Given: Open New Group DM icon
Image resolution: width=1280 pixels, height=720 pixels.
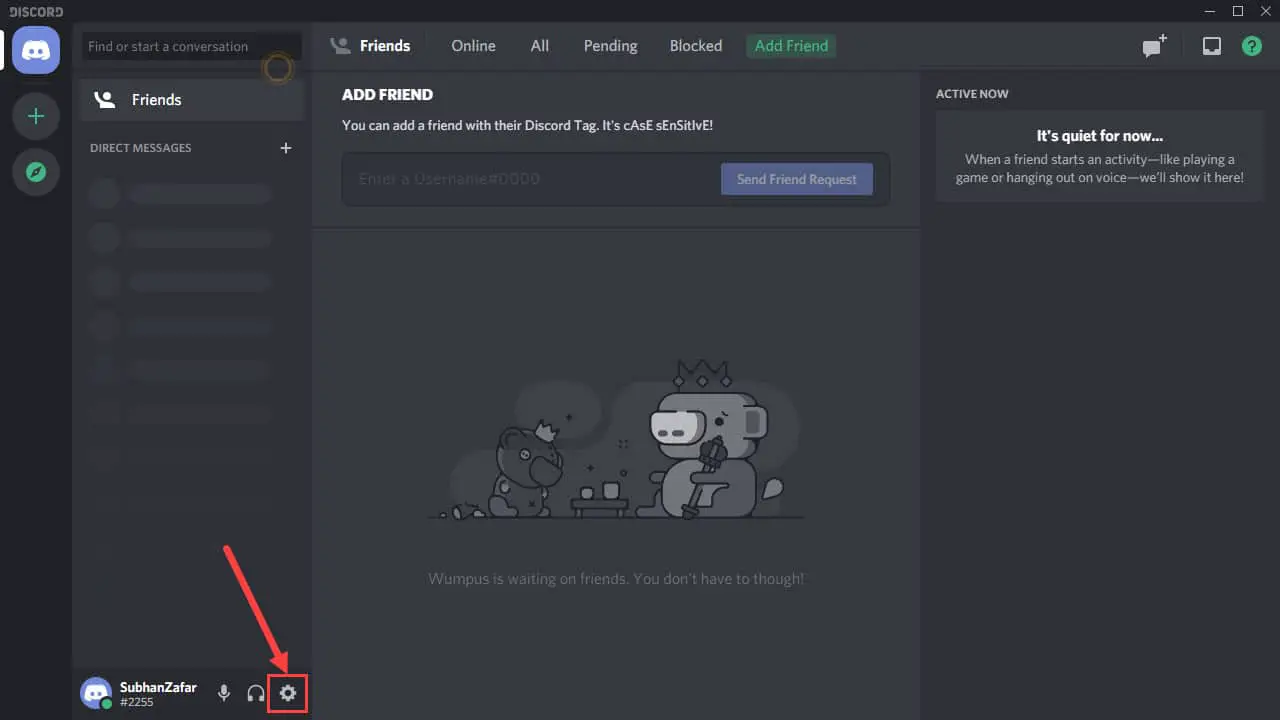Looking at the screenshot, I should 1155,46.
